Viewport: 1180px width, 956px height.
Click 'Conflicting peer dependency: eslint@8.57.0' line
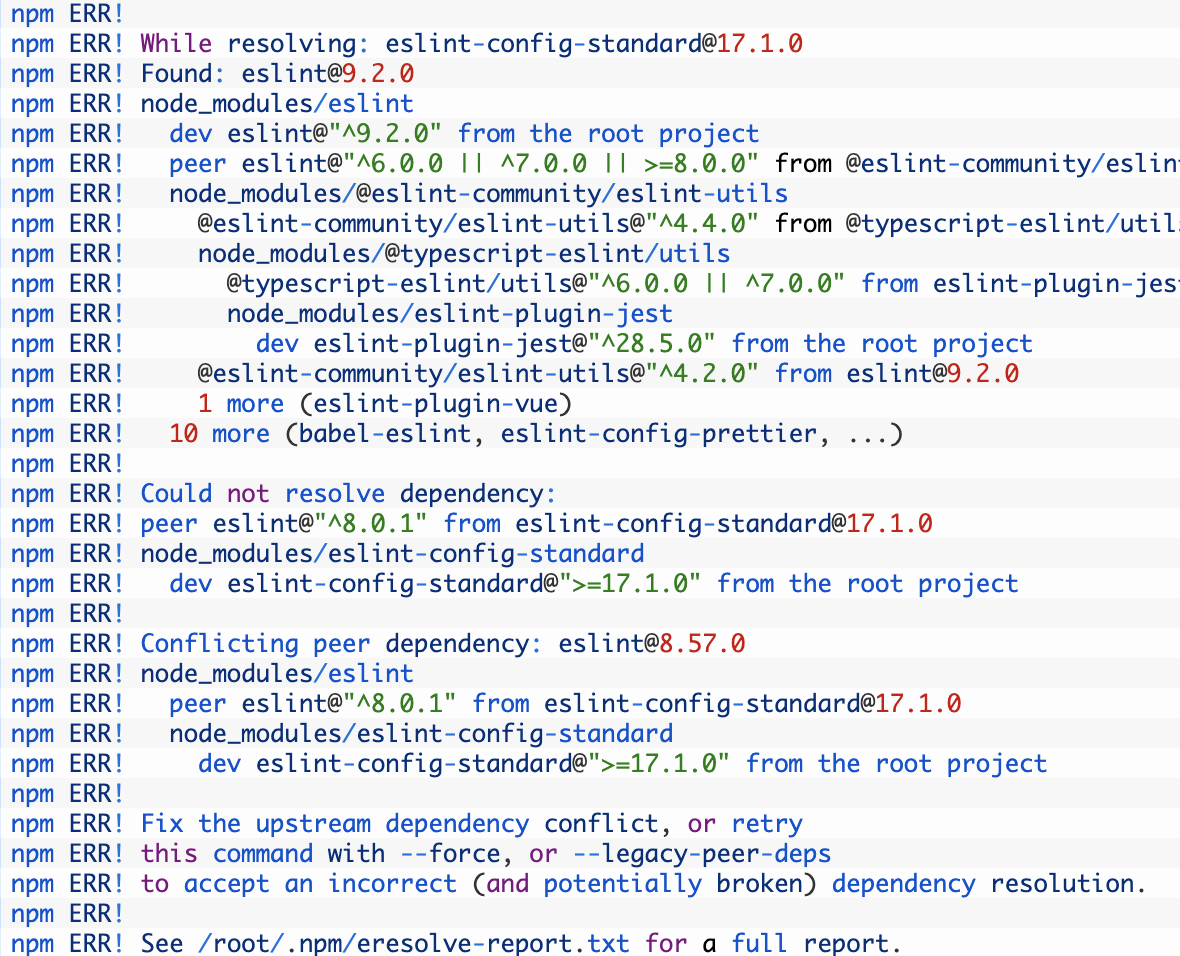442,644
